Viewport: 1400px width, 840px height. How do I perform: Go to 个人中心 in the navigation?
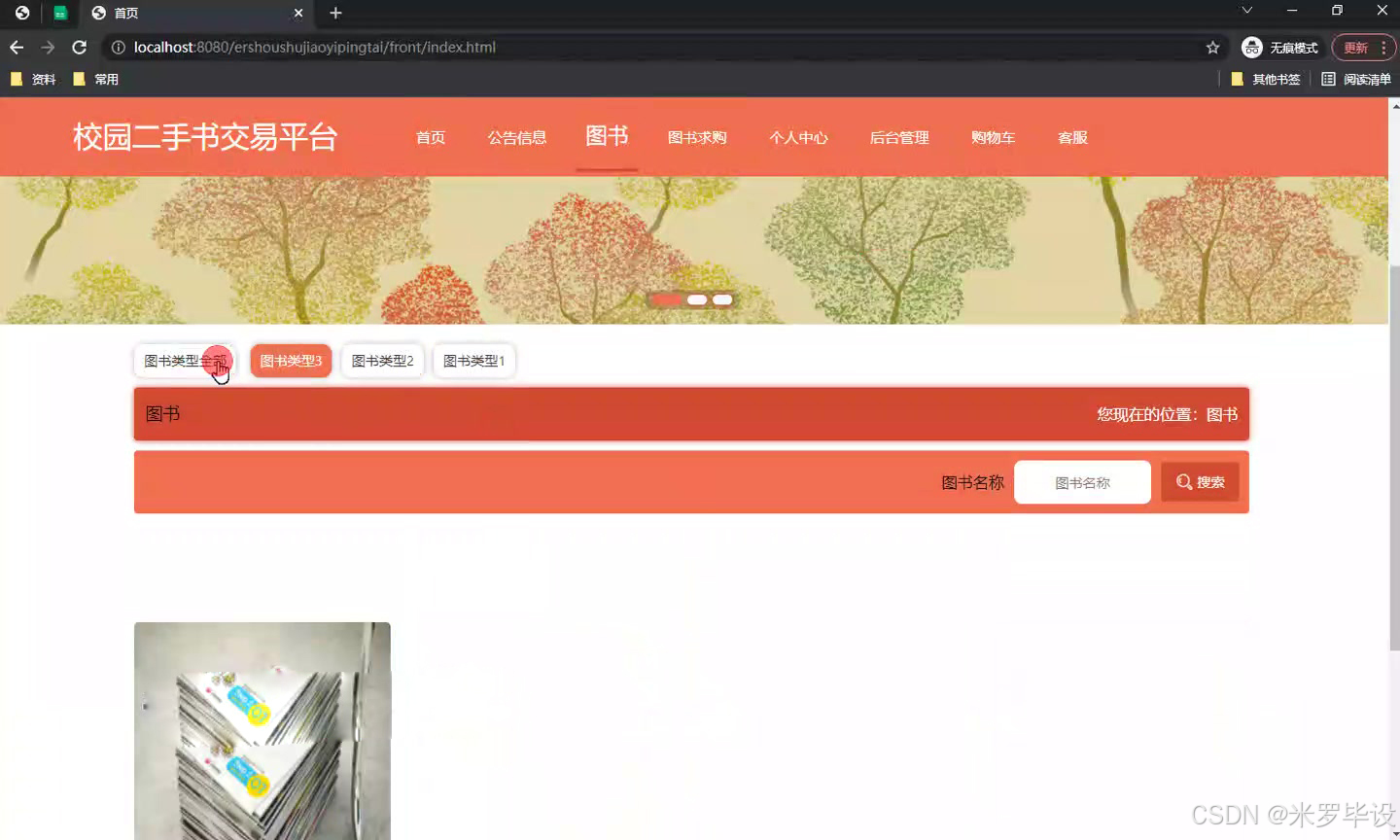pyautogui.click(x=798, y=137)
